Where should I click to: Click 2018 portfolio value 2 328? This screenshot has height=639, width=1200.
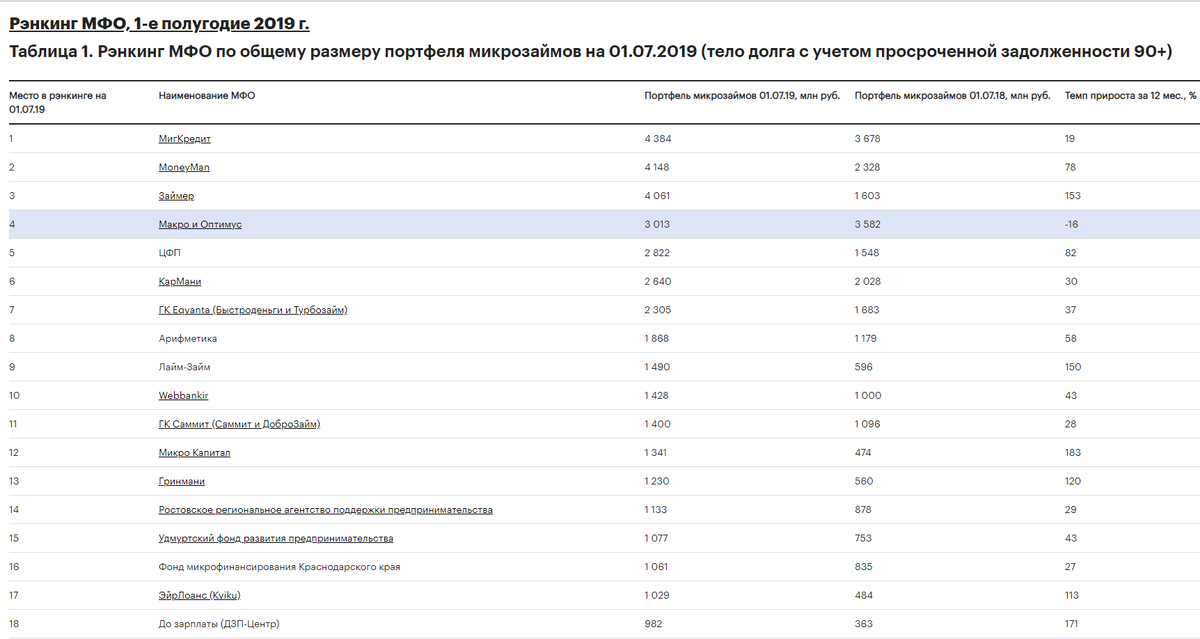point(870,167)
